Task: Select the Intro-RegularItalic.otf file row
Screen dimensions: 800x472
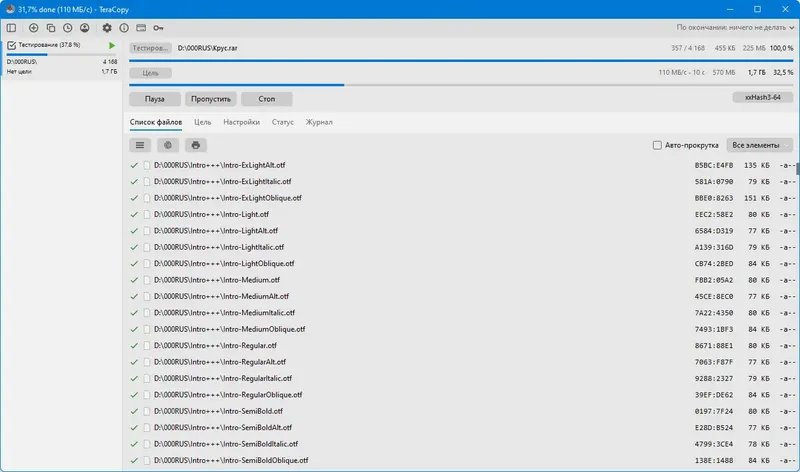Action: [461, 379]
